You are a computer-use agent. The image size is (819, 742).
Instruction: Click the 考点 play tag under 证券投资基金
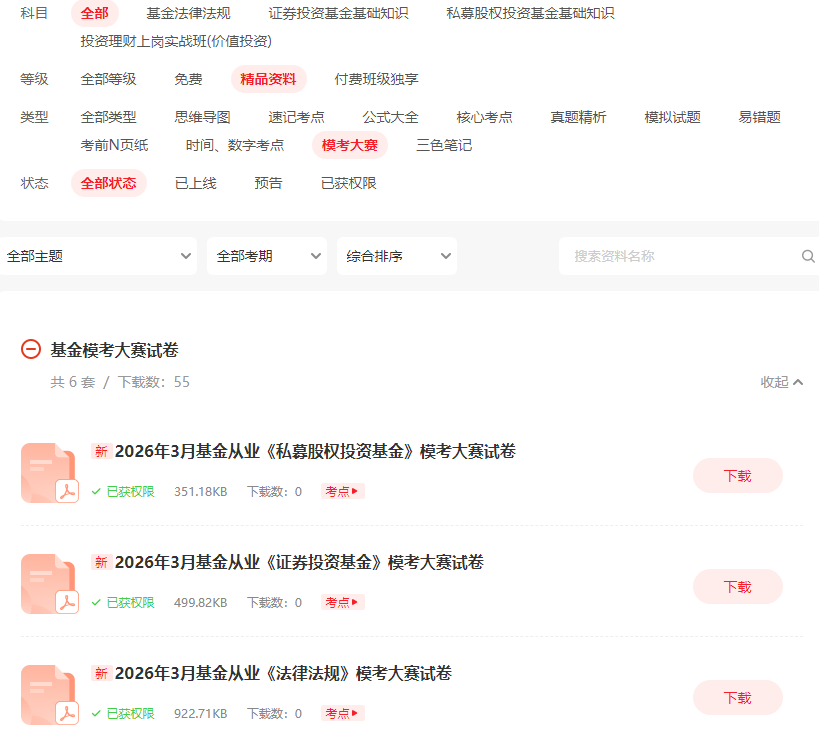click(342, 602)
